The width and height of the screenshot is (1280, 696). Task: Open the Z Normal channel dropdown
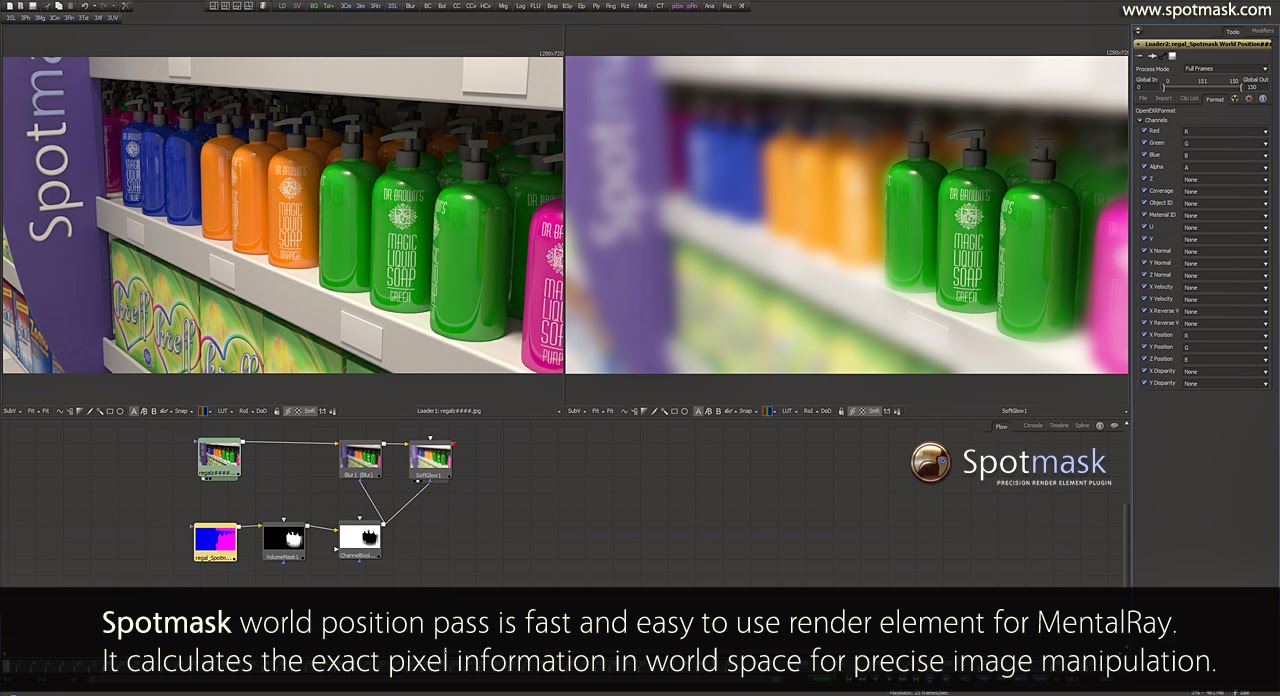(1226, 275)
